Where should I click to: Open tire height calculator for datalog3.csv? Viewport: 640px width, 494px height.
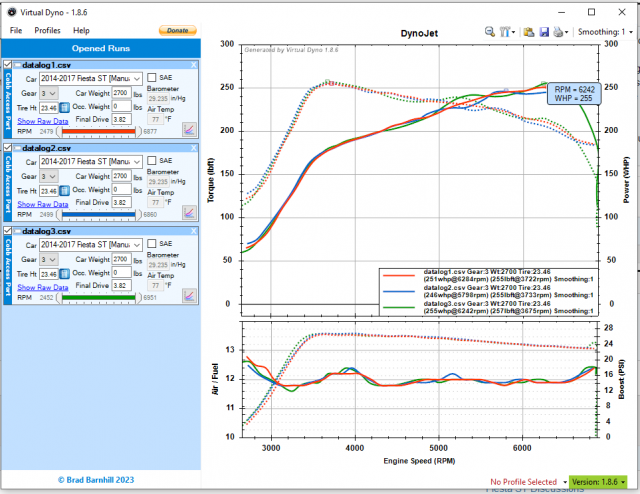(x=64, y=274)
